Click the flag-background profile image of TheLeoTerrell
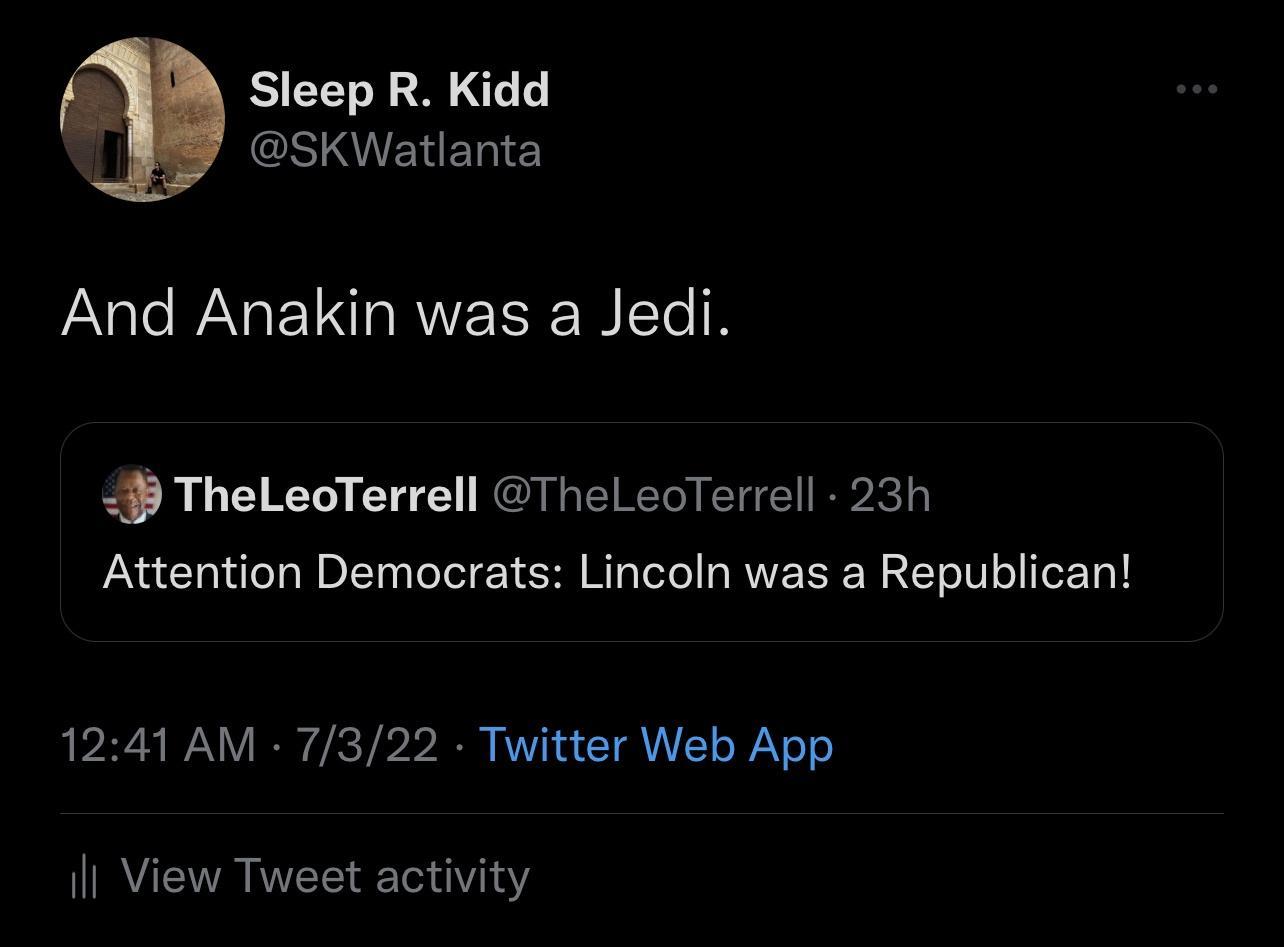1284x947 pixels. pos(128,494)
